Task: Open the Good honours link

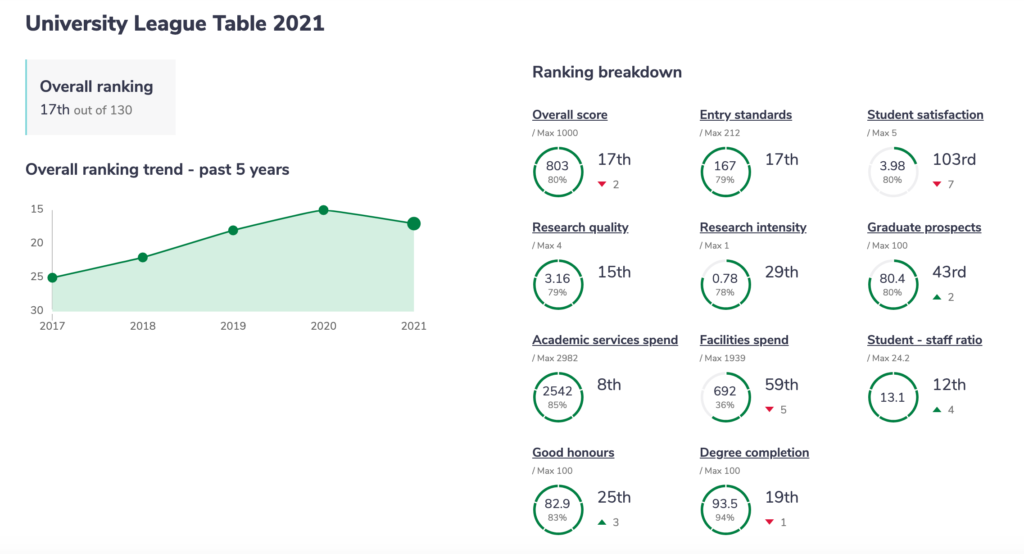Action: (573, 452)
